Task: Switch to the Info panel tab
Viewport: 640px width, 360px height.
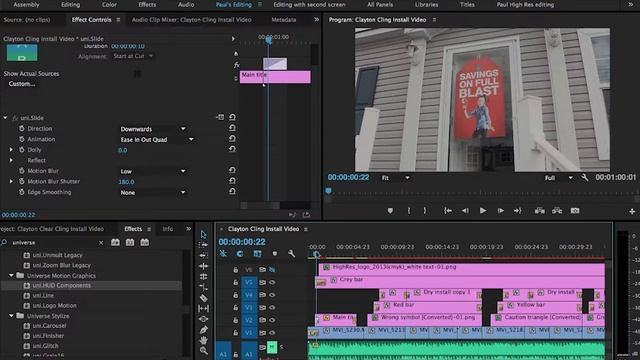Action: click(168, 229)
